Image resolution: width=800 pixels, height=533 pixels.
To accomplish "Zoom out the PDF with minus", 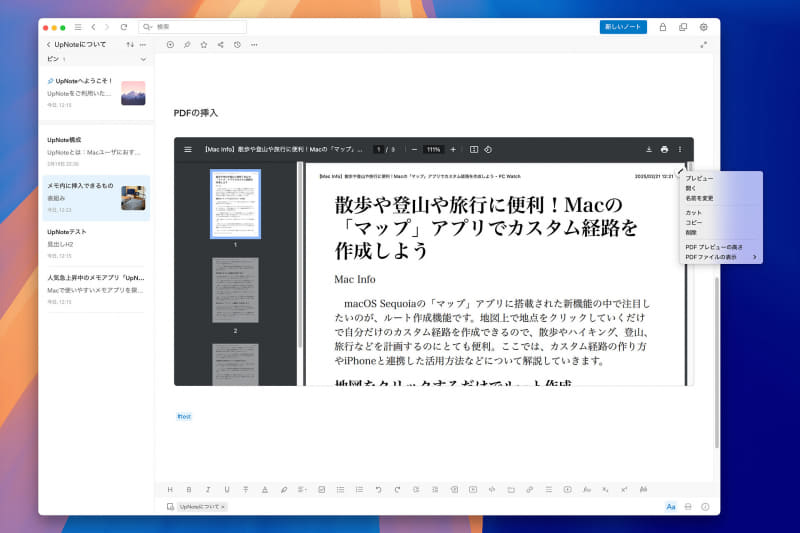I will (414, 149).
